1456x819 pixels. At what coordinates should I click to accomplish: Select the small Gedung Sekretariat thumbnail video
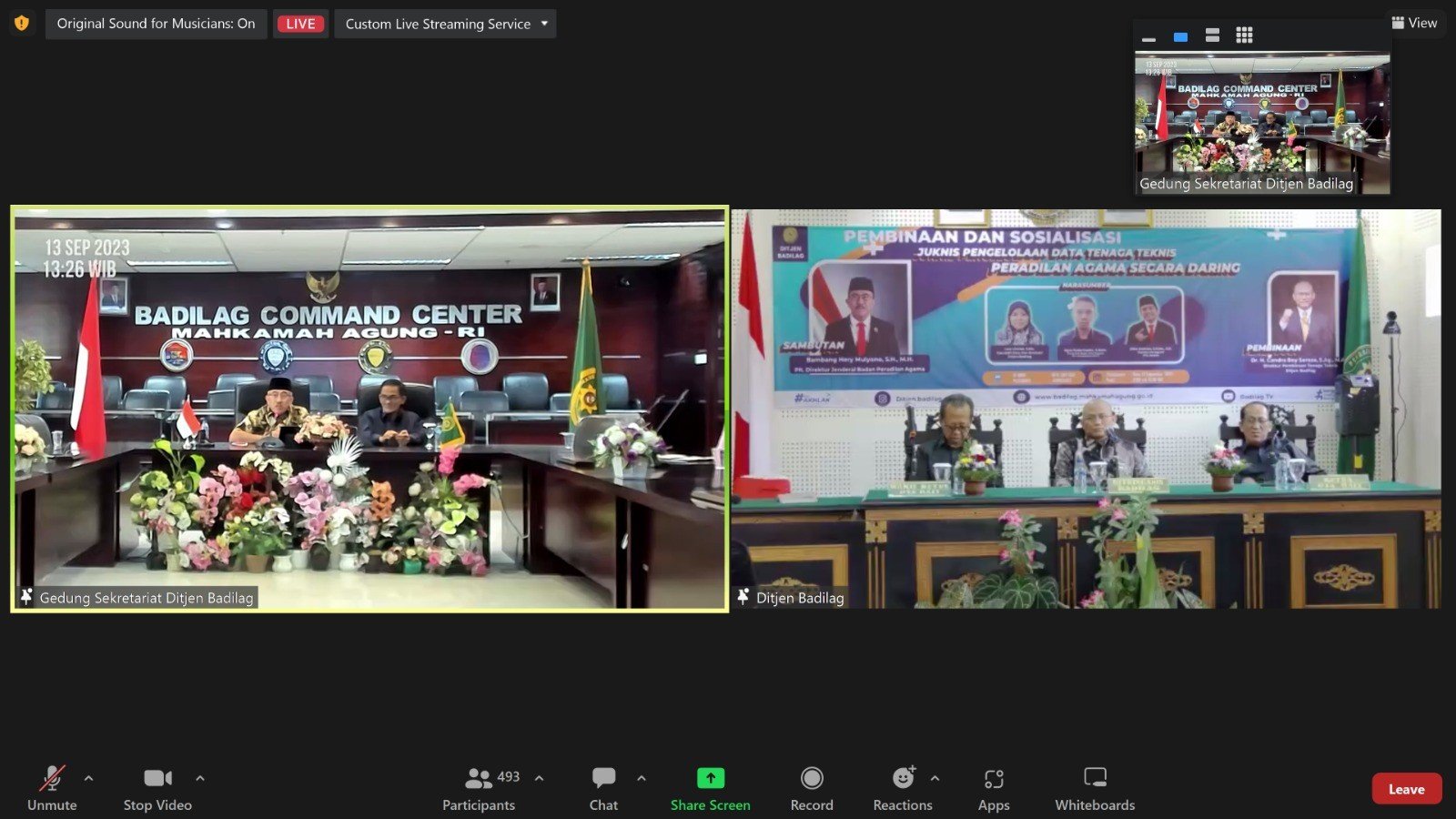(1262, 123)
